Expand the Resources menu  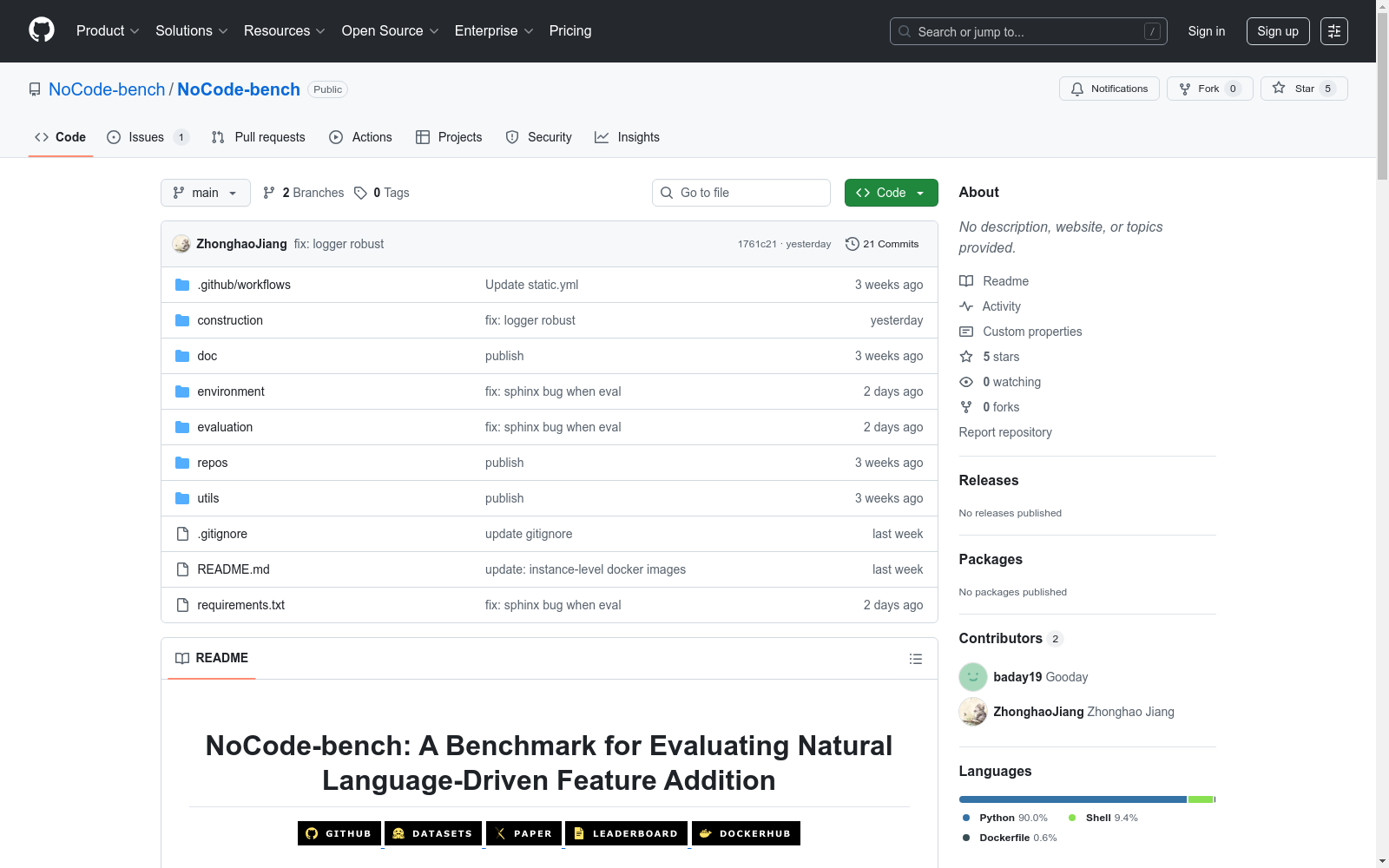click(285, 30)
